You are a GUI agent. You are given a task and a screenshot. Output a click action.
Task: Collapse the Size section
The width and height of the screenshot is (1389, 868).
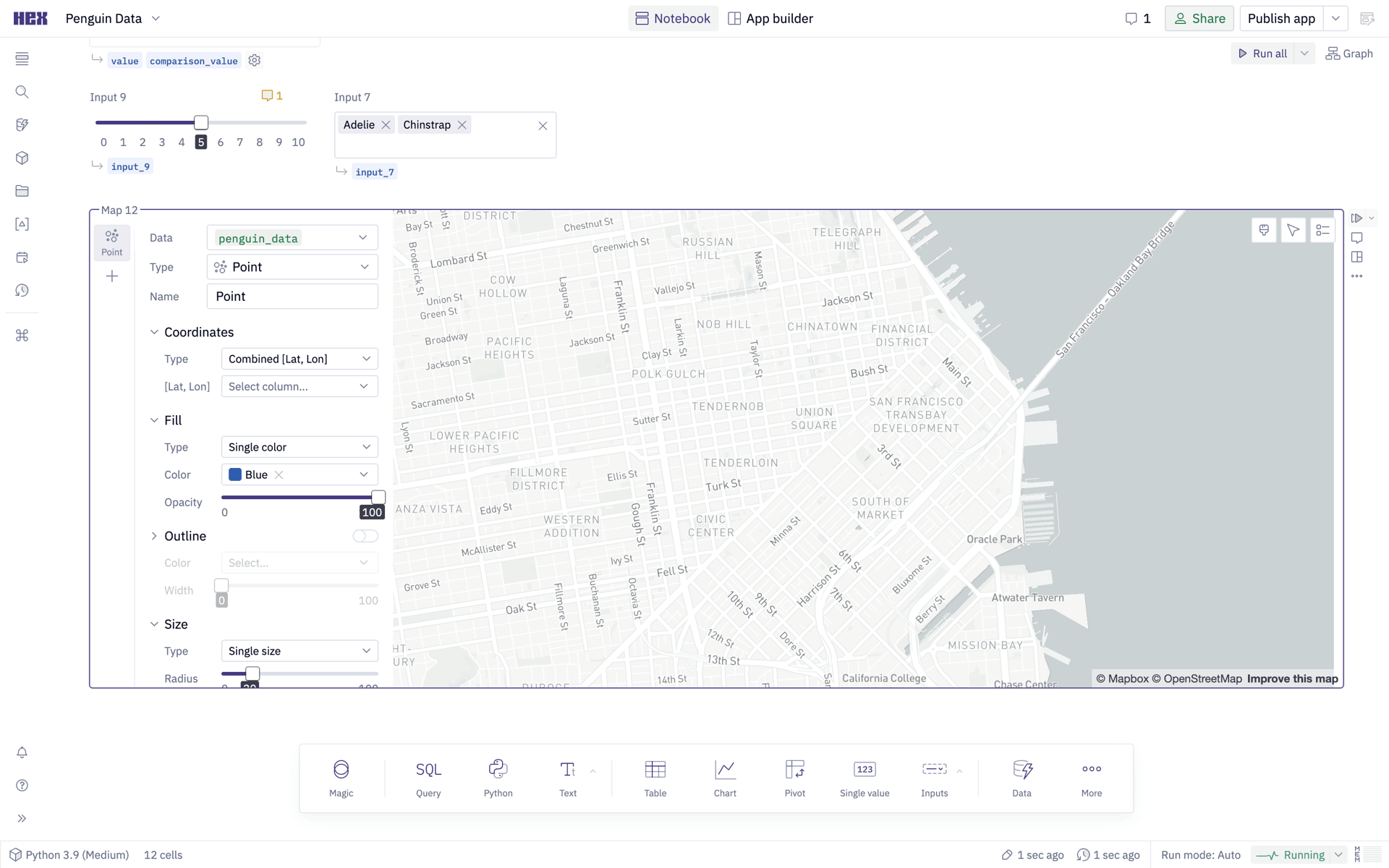point(154,624)
